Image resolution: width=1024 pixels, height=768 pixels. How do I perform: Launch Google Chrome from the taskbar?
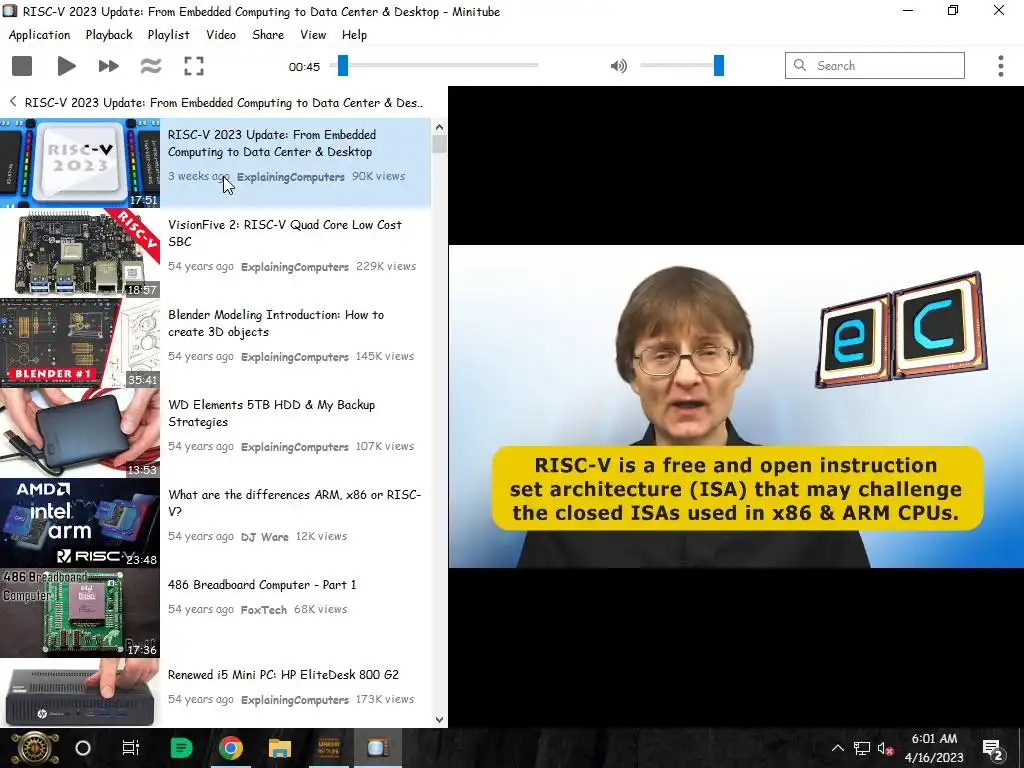(231, 748)
